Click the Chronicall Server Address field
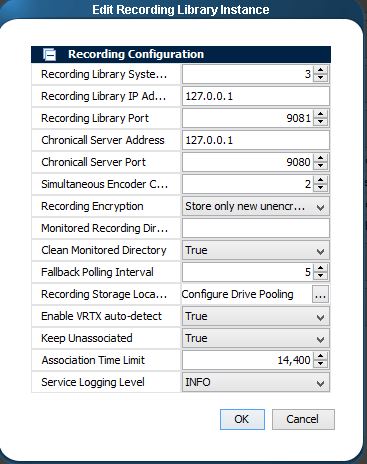Image resolution: width=367 pixels, height=464 pixels. (256, 140)
